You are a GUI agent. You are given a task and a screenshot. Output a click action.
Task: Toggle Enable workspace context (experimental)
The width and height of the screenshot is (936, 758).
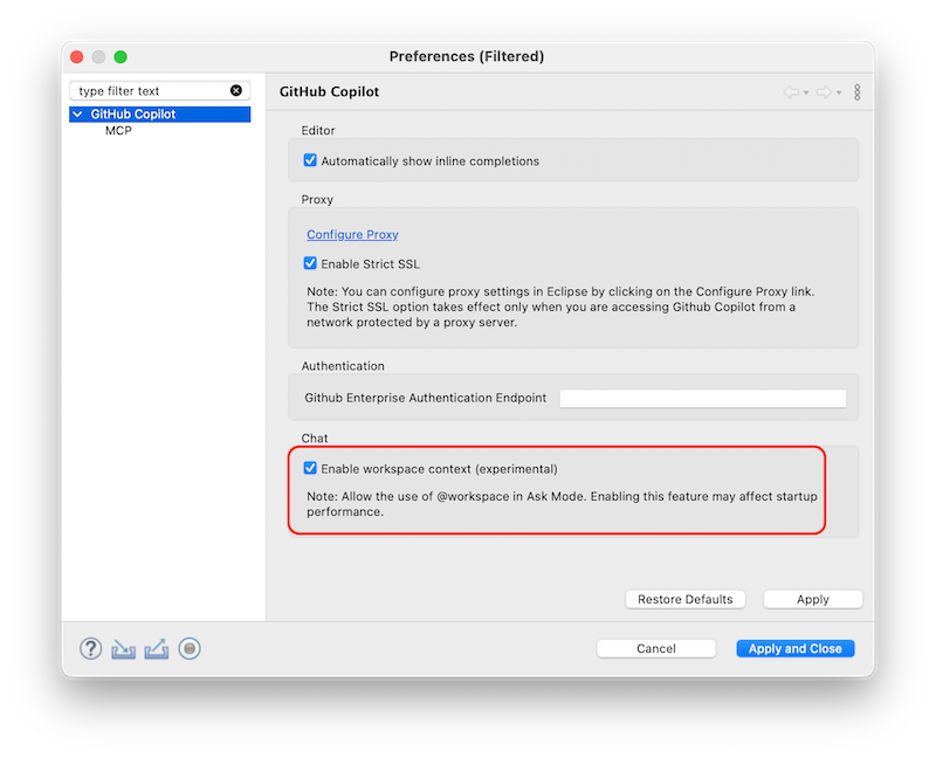coord(310,468)
